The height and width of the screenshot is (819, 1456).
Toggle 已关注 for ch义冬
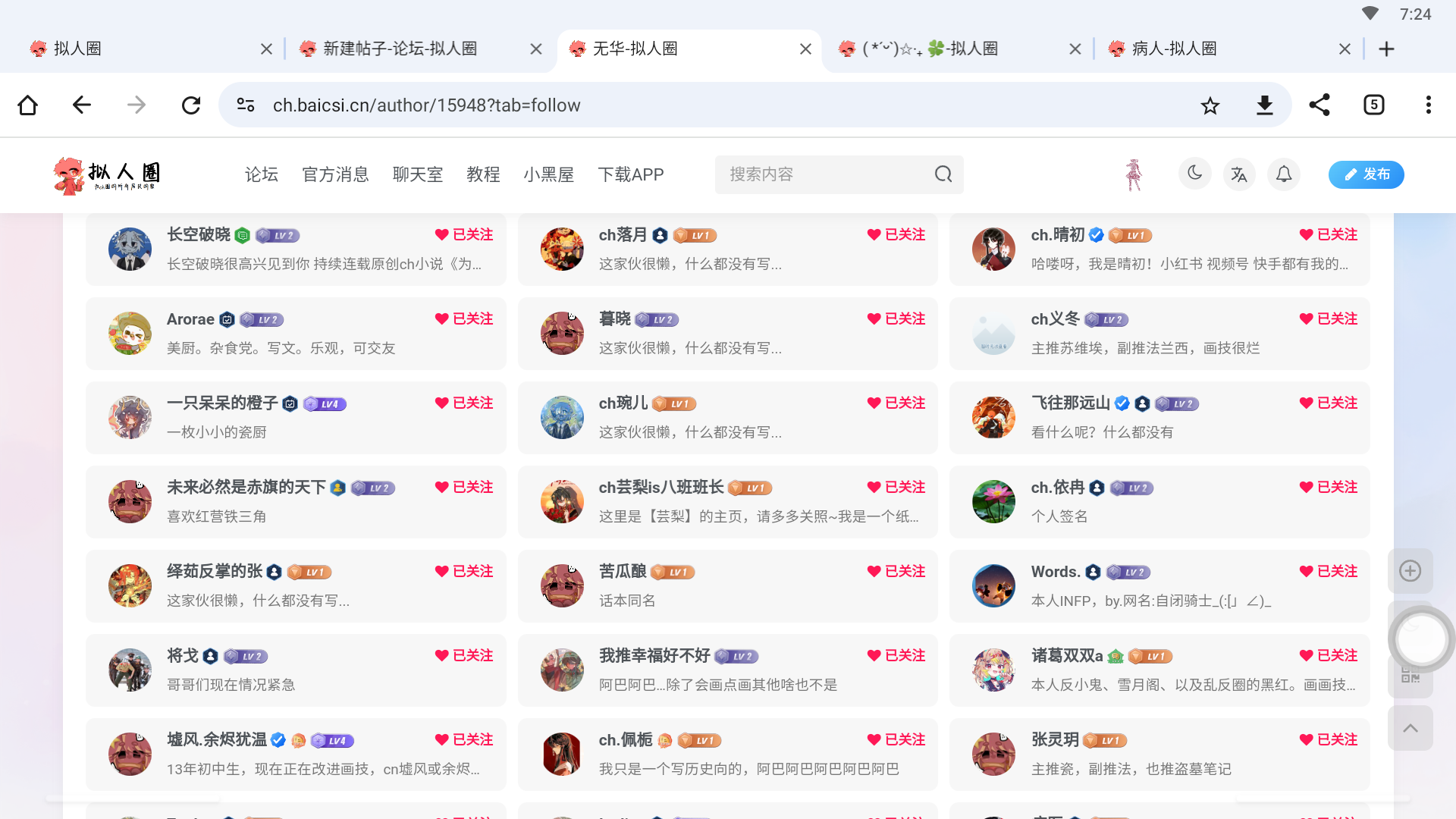[1329, 319]
